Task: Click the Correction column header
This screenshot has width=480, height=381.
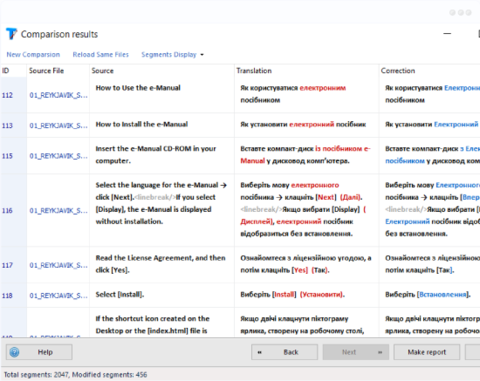Action: pos(430,71)
